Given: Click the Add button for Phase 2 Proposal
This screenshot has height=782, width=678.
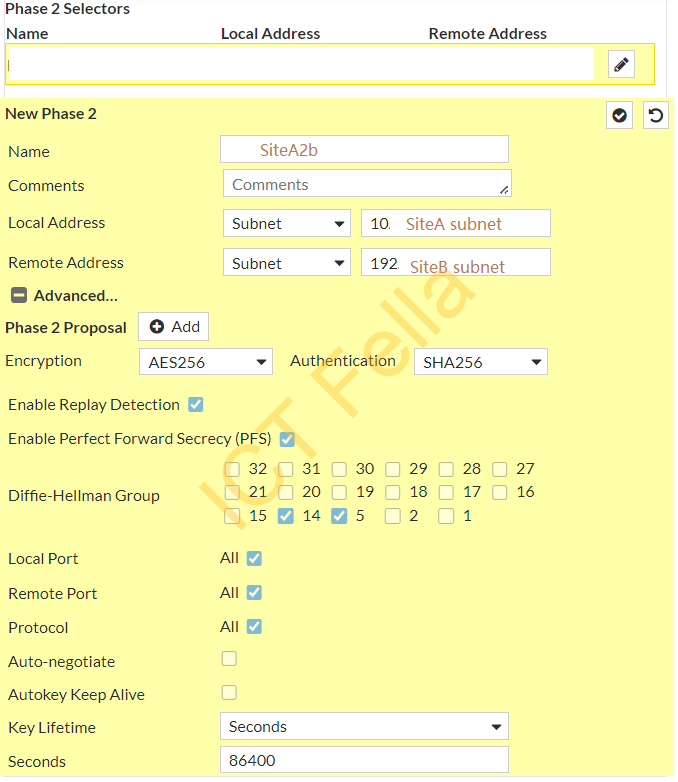Looking at the screenshot, I should [174, 327].
